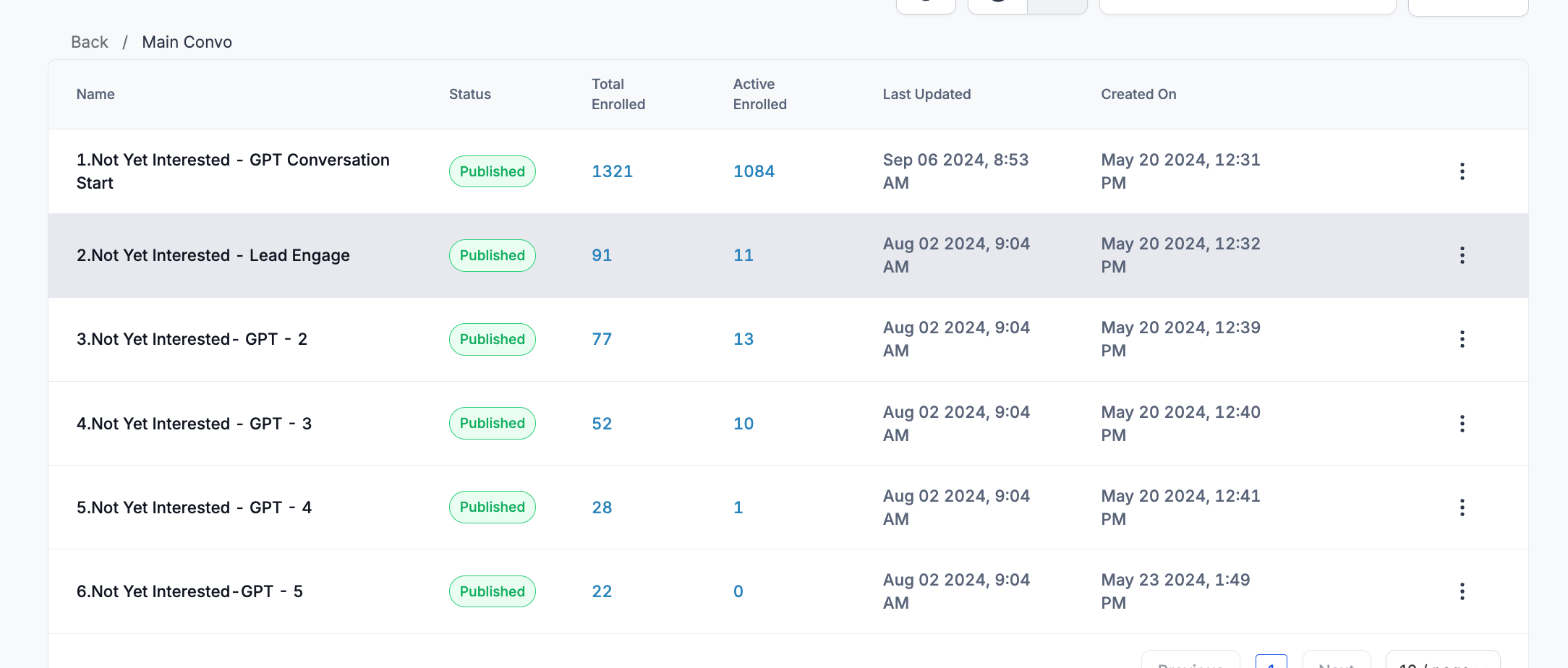1568x668 pixels.
Task: Open workflow 6.Not Yet Interested-GPT - 5
Action: (x=189, y=591)
